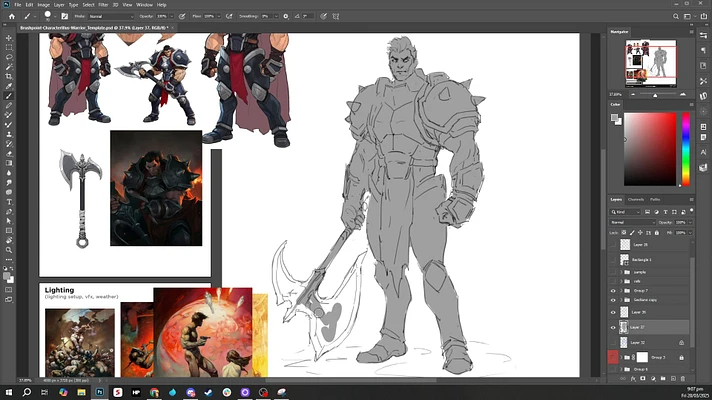Viewport: 712px width, 400px height.
Task: Select the Brush tool in the toolbox
Action: 9,96
